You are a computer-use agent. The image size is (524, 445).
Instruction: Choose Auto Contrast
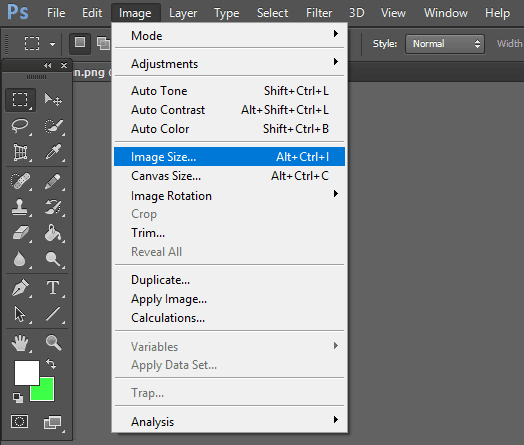229,110
